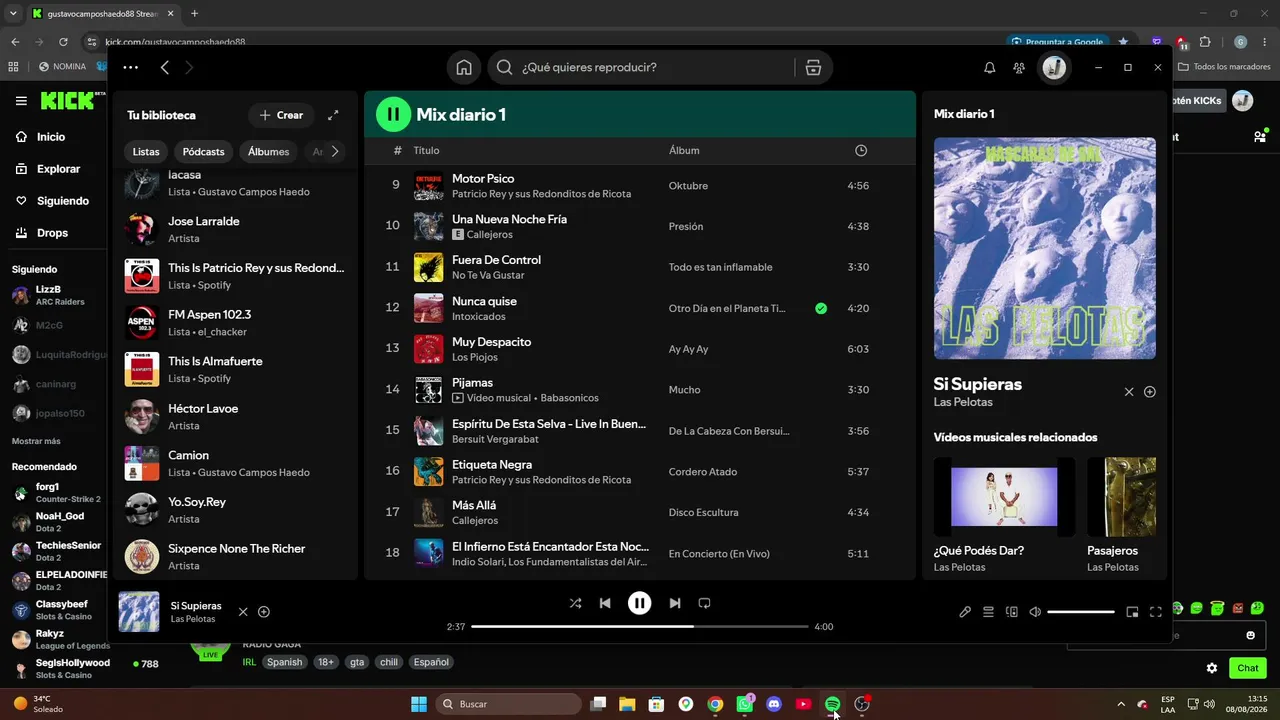1280x720 pixels.
Task: Open the Las Pelotas album cover
Action: (1045, 248)
